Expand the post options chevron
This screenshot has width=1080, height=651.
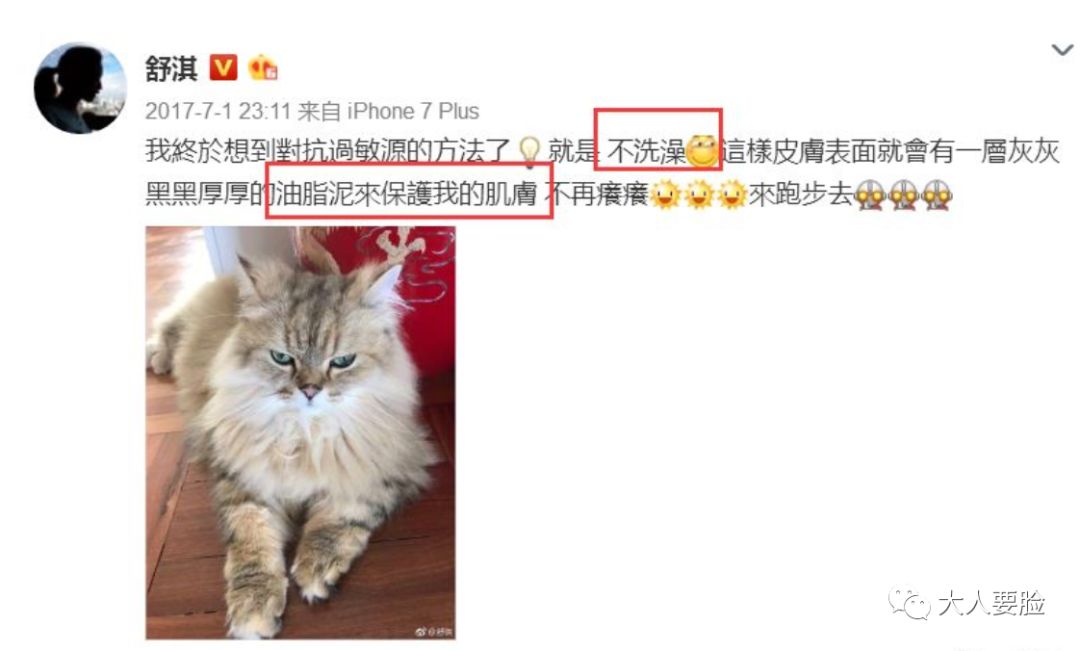[x=1061, y=50]
